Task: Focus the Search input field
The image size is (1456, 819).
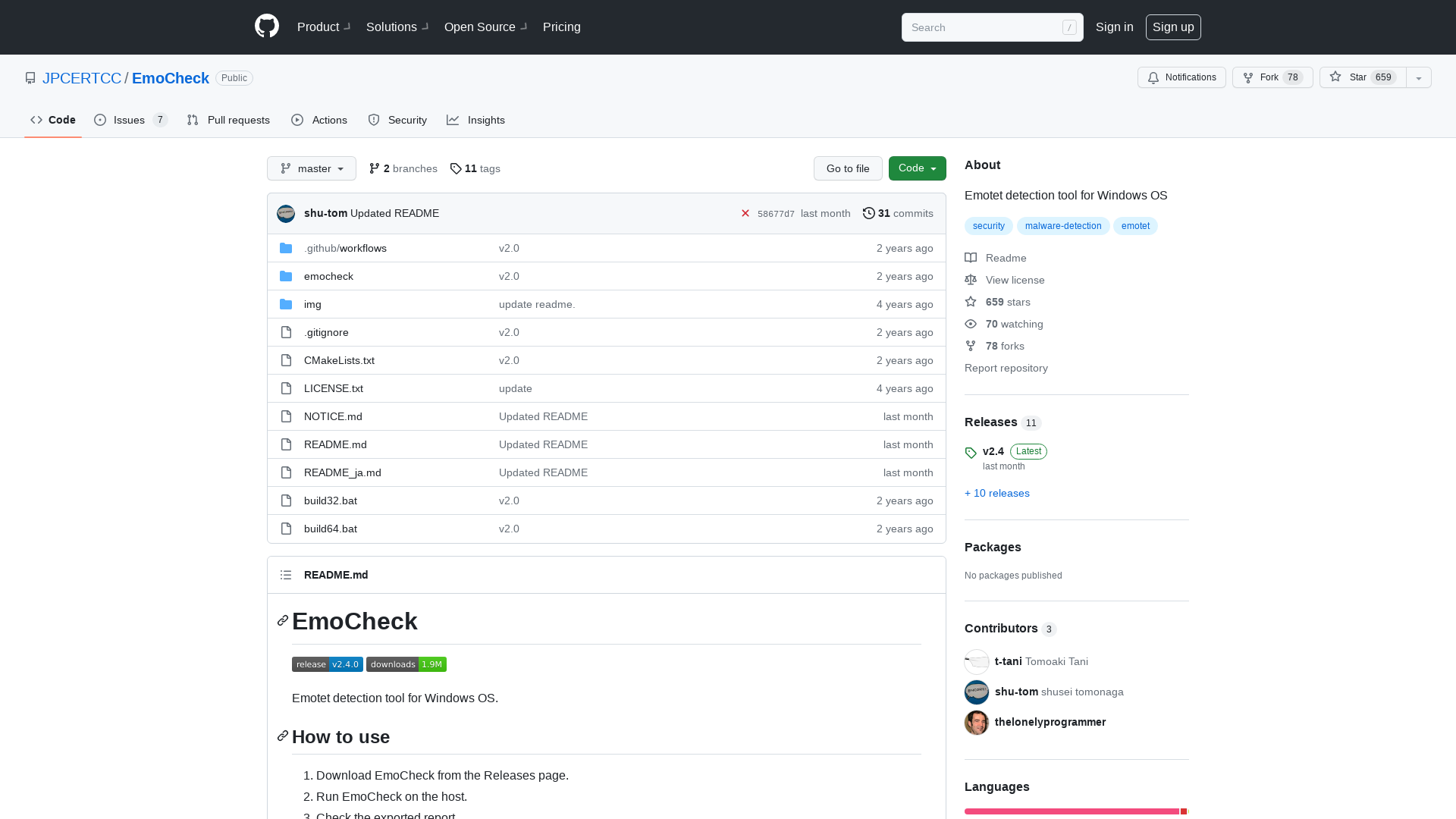Action: click(992, 27)
